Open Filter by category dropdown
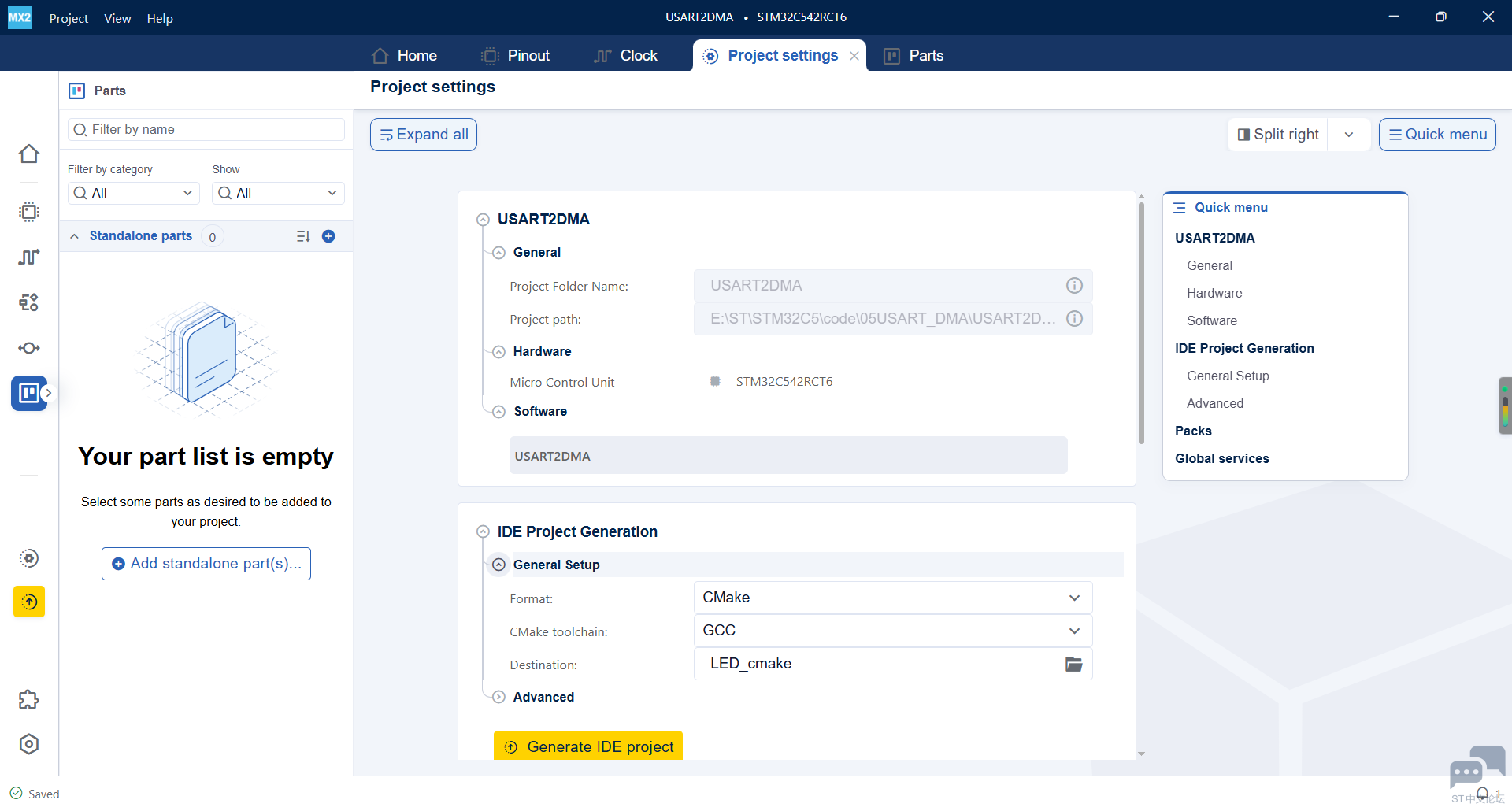This screenshot has width=1512, height=811. pyautogui.click(x=134, y=193)
